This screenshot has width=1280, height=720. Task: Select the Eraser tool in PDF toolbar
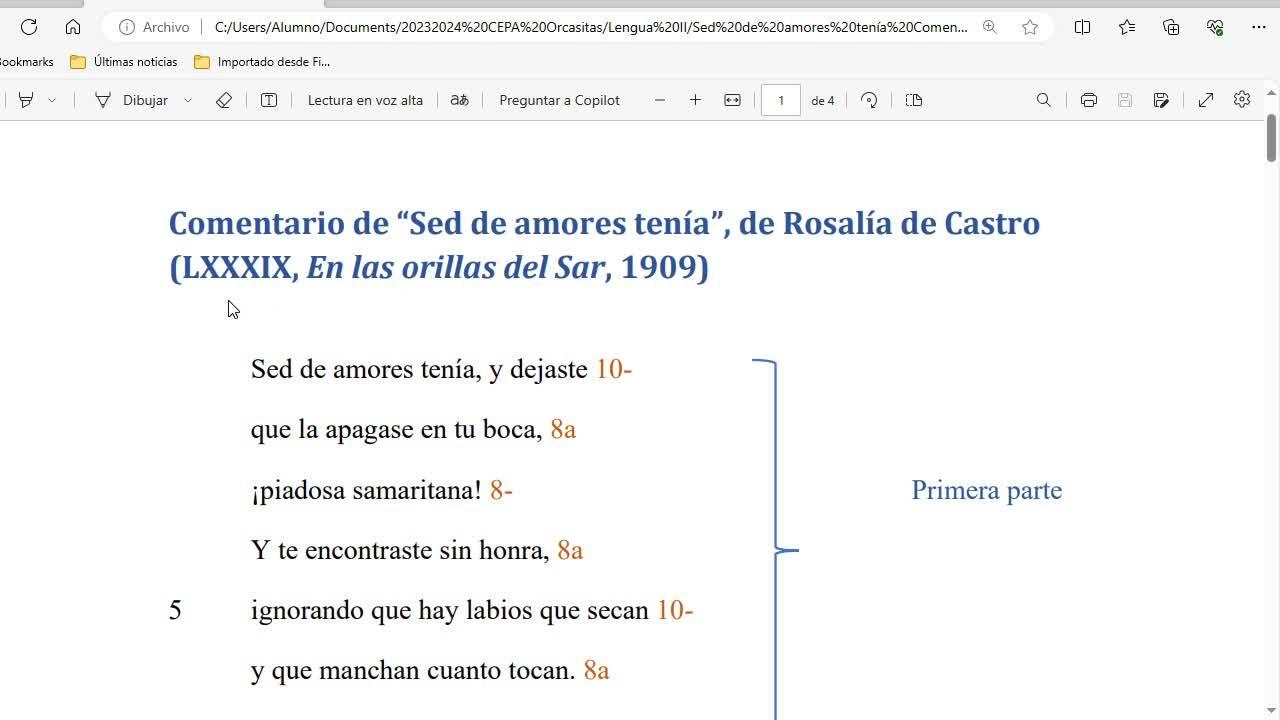224,100
